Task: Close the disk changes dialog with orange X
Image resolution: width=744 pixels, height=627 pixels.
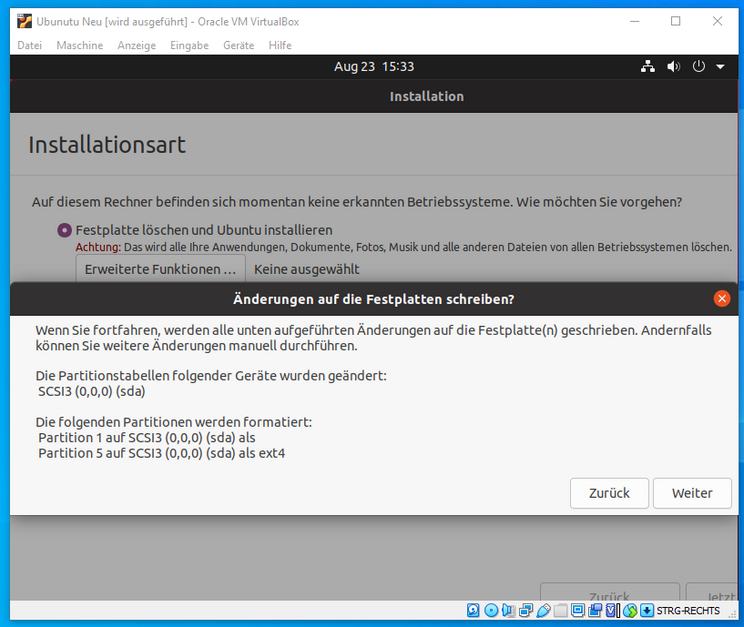Action: click(722, 299)
